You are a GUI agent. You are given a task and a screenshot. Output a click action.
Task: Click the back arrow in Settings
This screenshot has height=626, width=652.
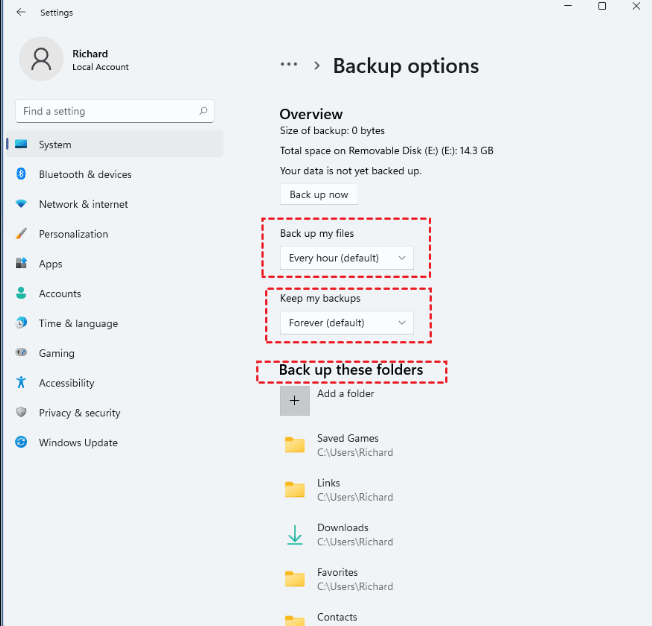[x=21, y=12]
